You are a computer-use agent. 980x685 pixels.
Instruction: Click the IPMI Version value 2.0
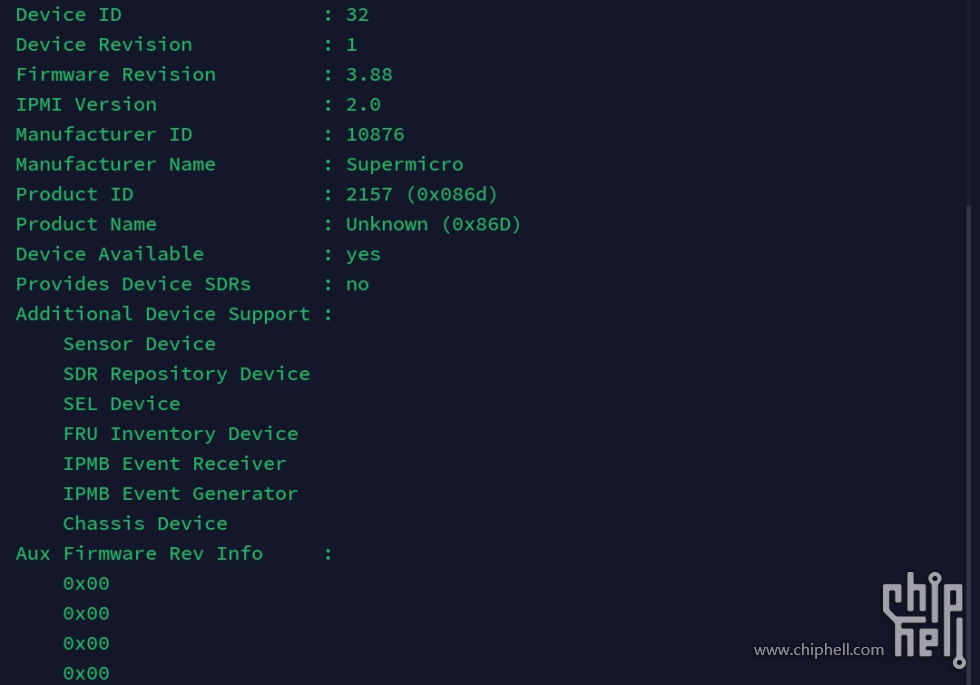pyautogui.click(x=363, y=104)
